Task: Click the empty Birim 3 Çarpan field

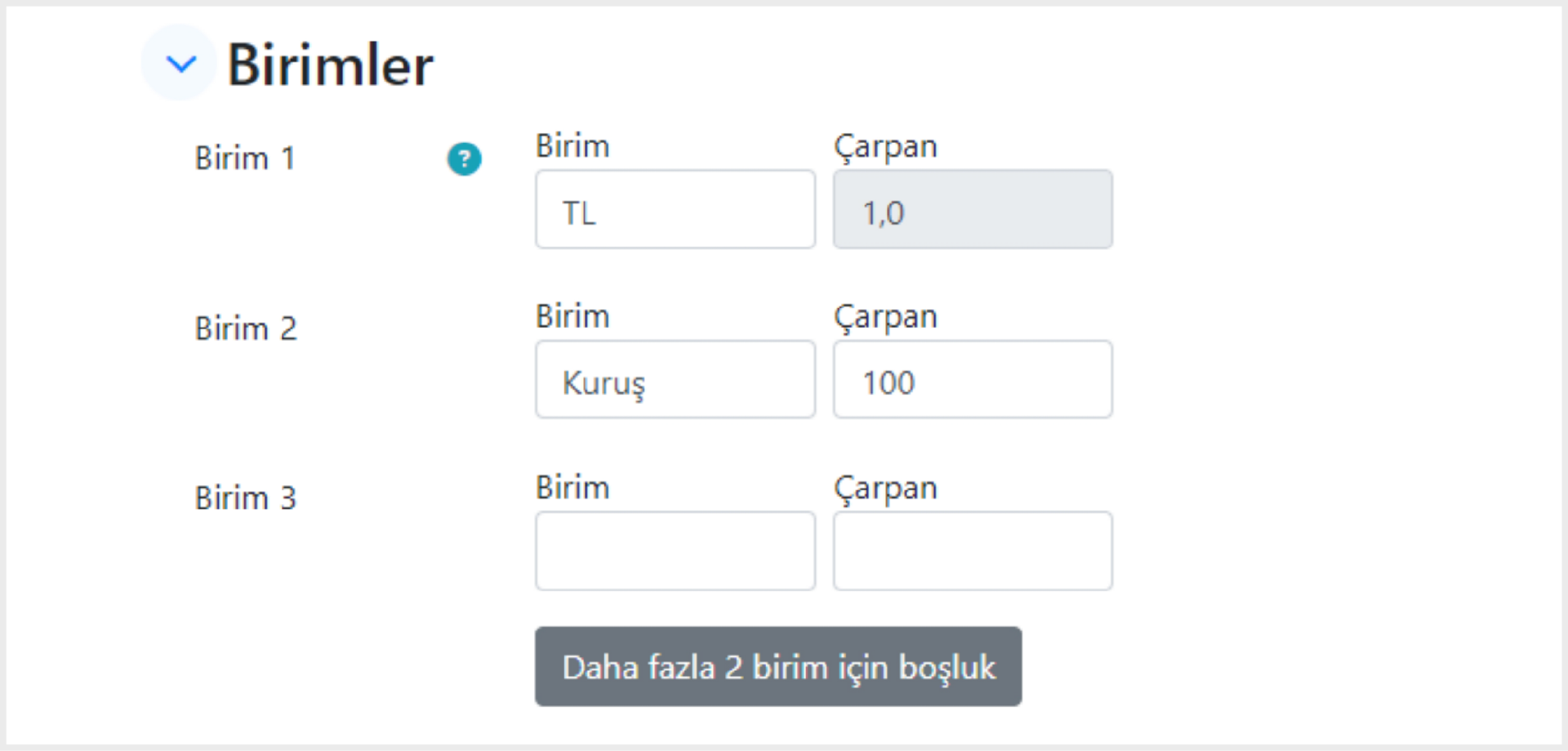Action: (973, 551)
